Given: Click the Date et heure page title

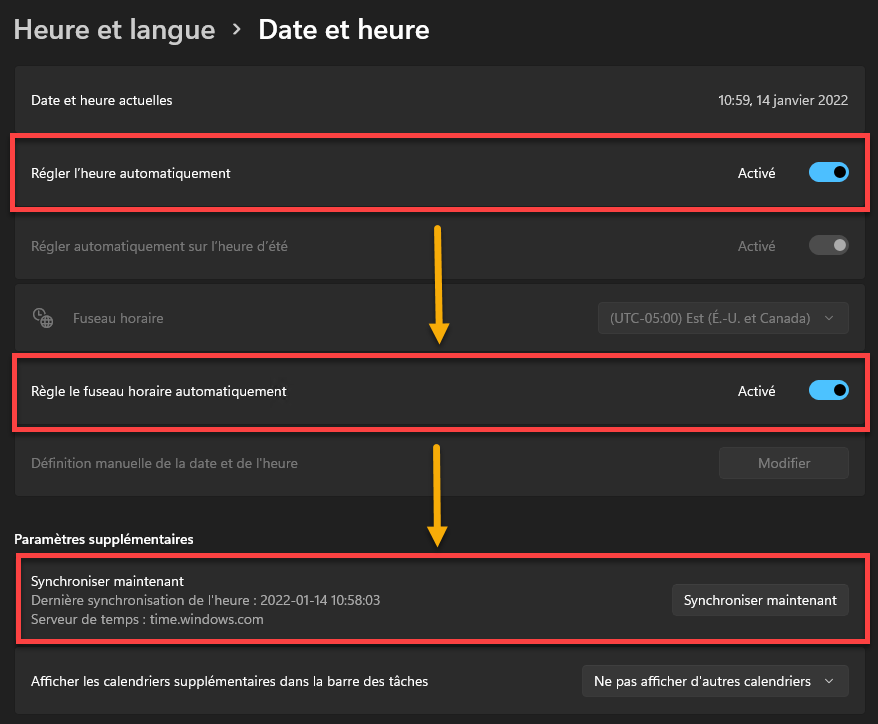Looking at the screenshot, I should (344, 30).
